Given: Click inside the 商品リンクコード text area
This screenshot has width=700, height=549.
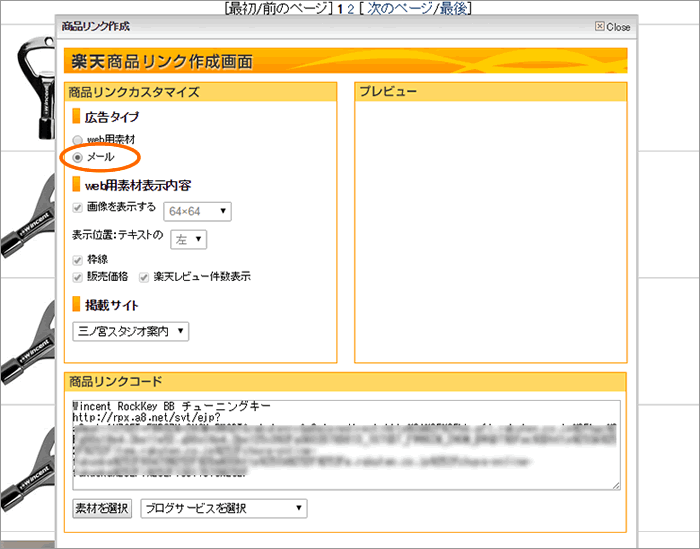Looking at the screenshot, I should click(345, 445).
